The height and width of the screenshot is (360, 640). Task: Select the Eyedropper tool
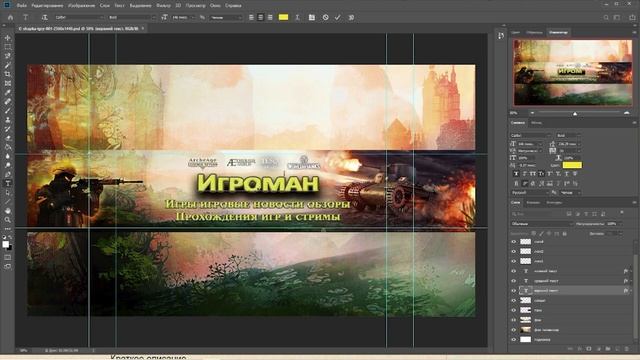(x=7, y=92)
